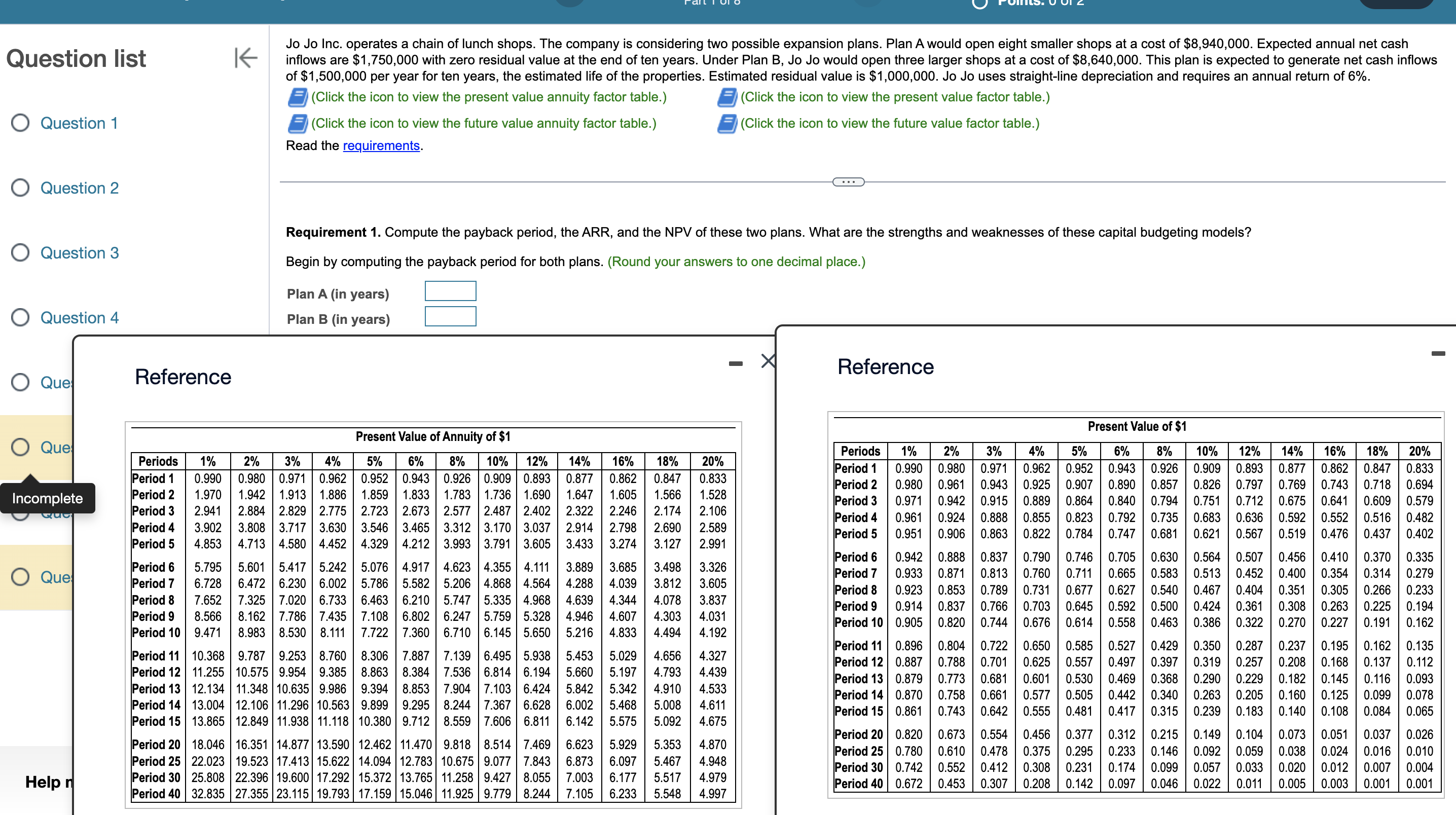This screenshot has height=815, width=1456.
Task: Select the Question 3 radio circle
Action: [x=20, y=252]
